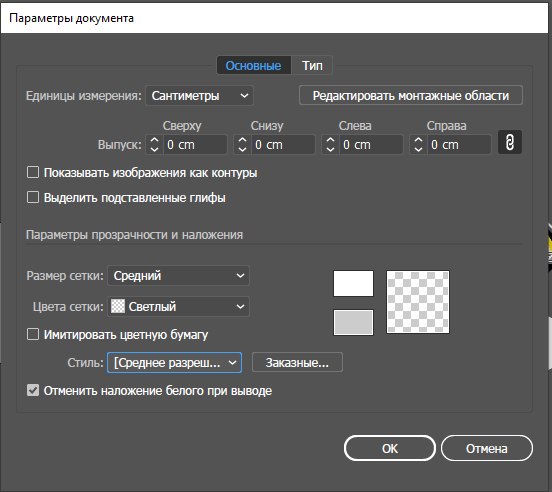Click the Отмена button

[487, 448]
